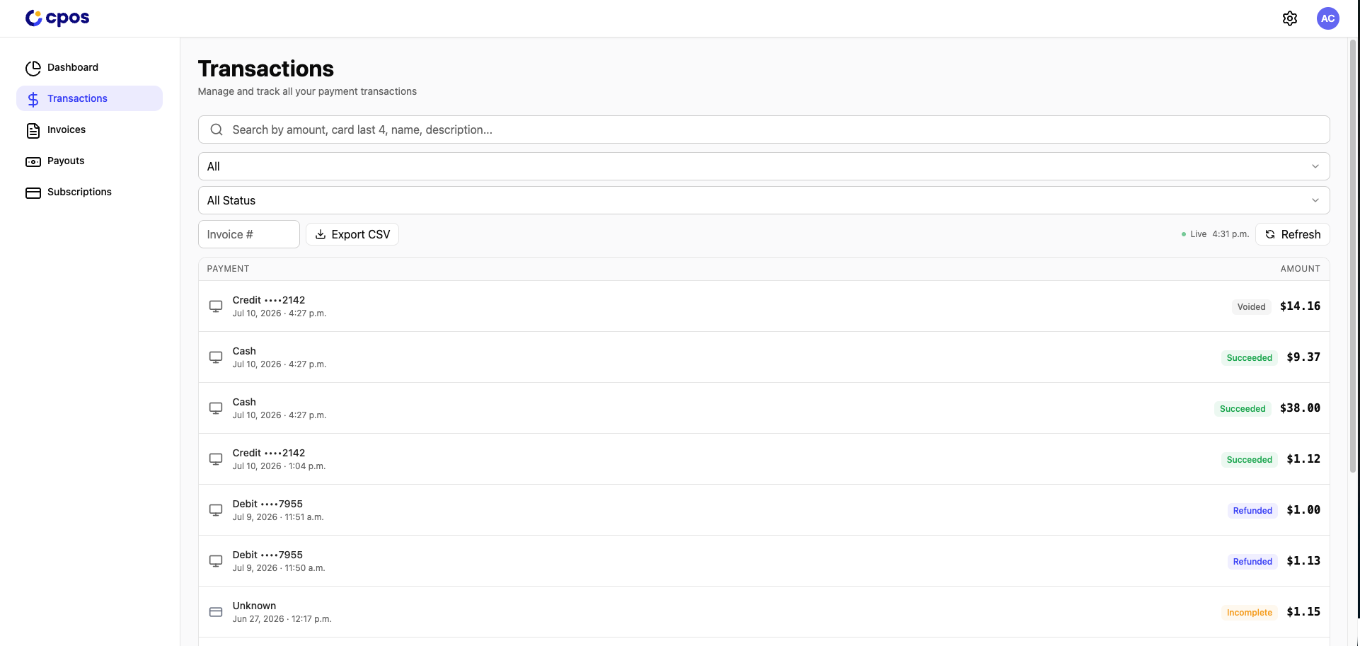Image resolution: width=1360 pixels, height=646 pixels.
Task: Click the AMOUNT column header
Action: 1300,269
